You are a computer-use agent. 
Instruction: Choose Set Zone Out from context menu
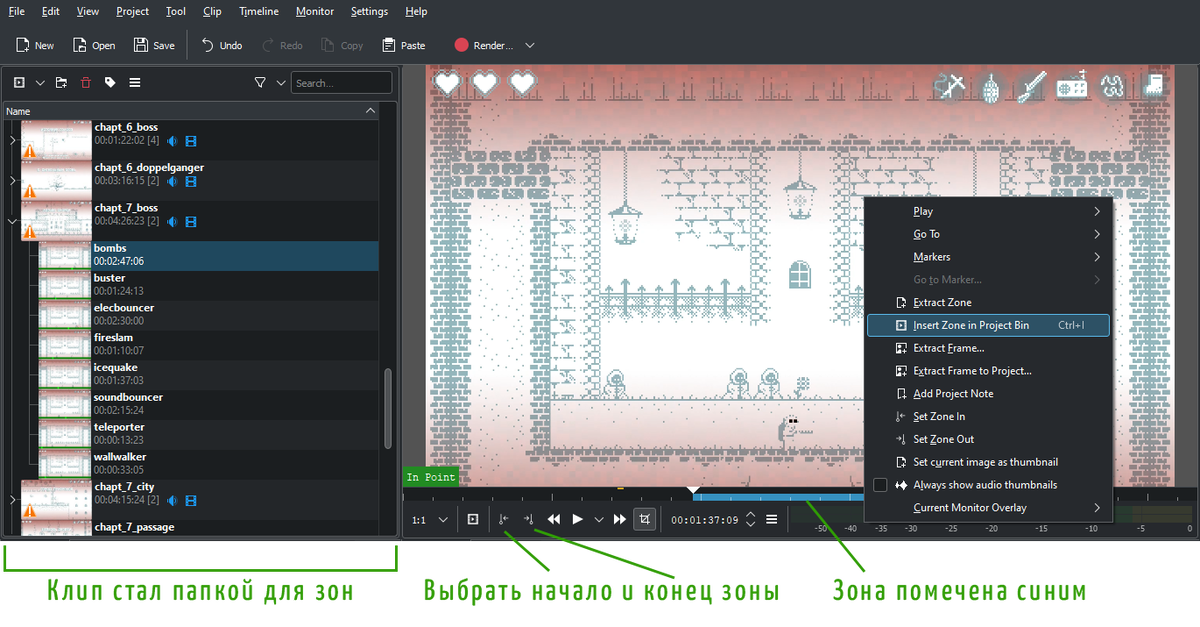click(x=988, y=439)
